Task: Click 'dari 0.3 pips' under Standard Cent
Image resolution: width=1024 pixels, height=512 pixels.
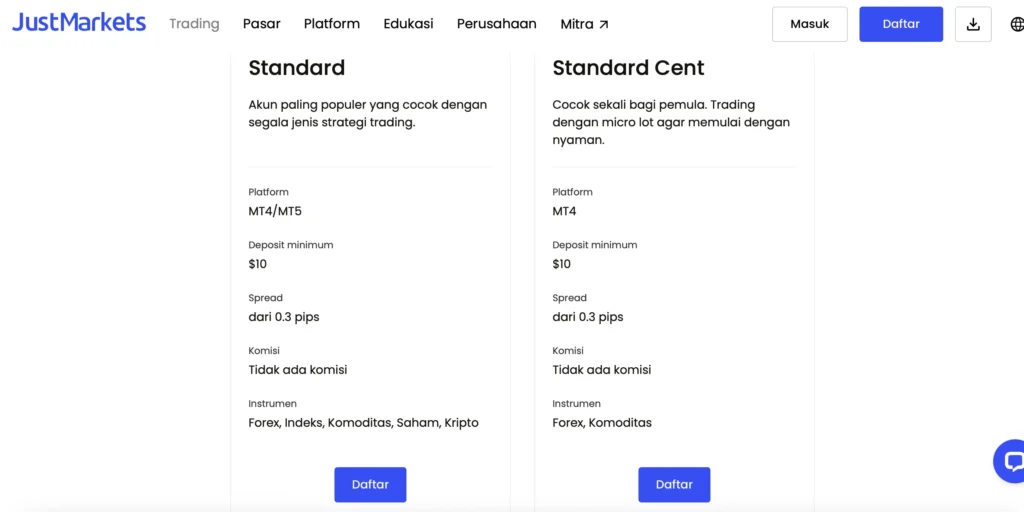Action: [x=588, y=317]
